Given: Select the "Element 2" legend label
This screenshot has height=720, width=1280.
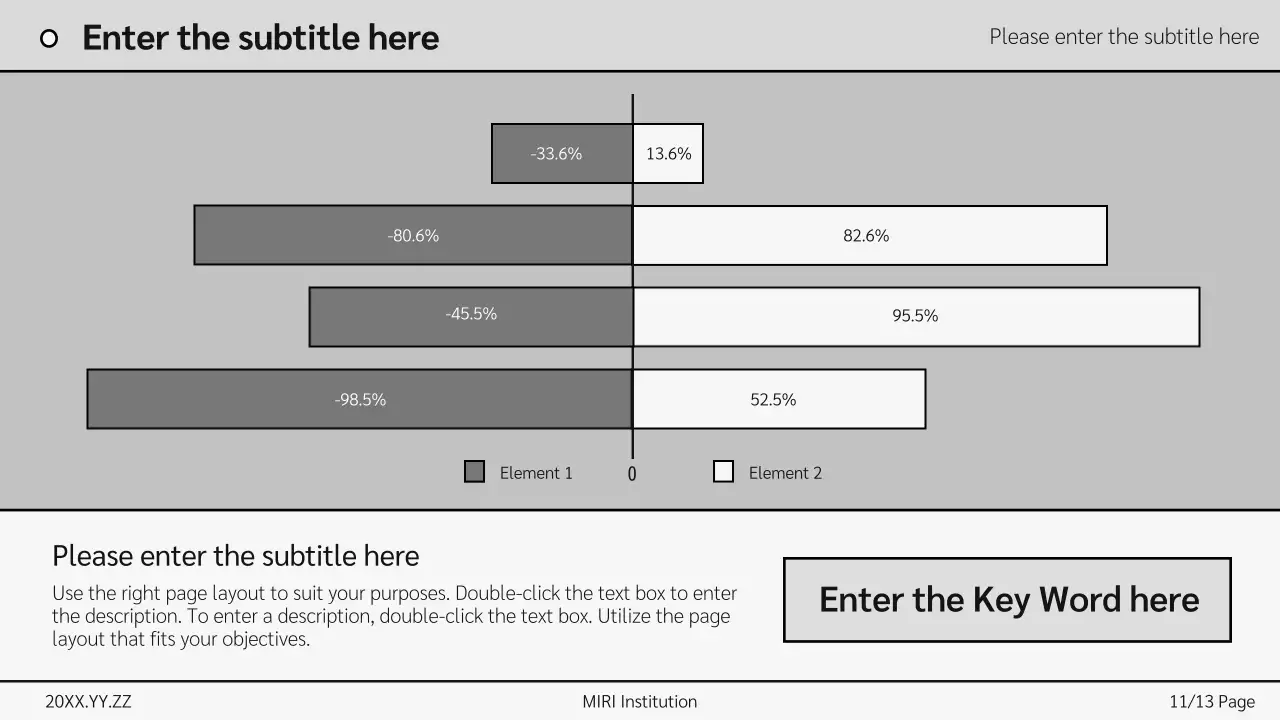Looking at the screenshot, I should 785,473.
